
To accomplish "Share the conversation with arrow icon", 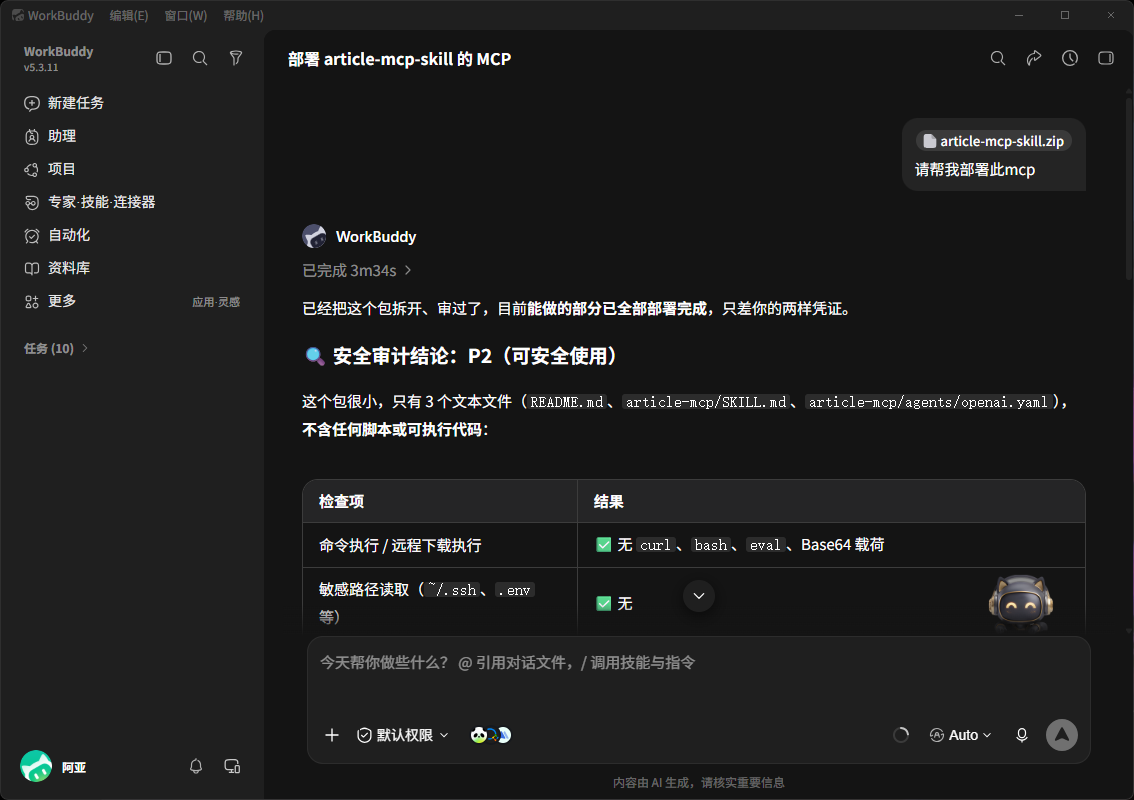I will [x=1034, y=58].
